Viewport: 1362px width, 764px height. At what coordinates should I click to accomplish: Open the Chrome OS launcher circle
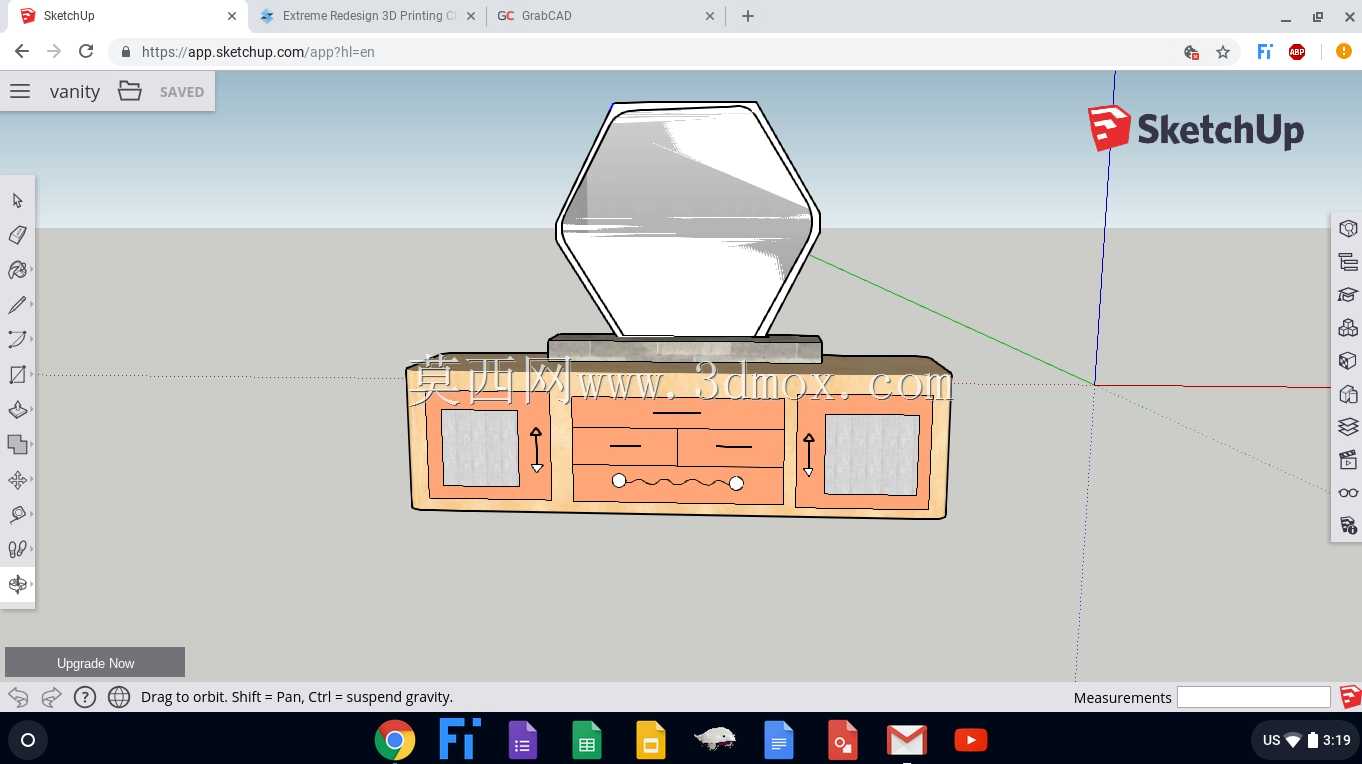(28, 740)
